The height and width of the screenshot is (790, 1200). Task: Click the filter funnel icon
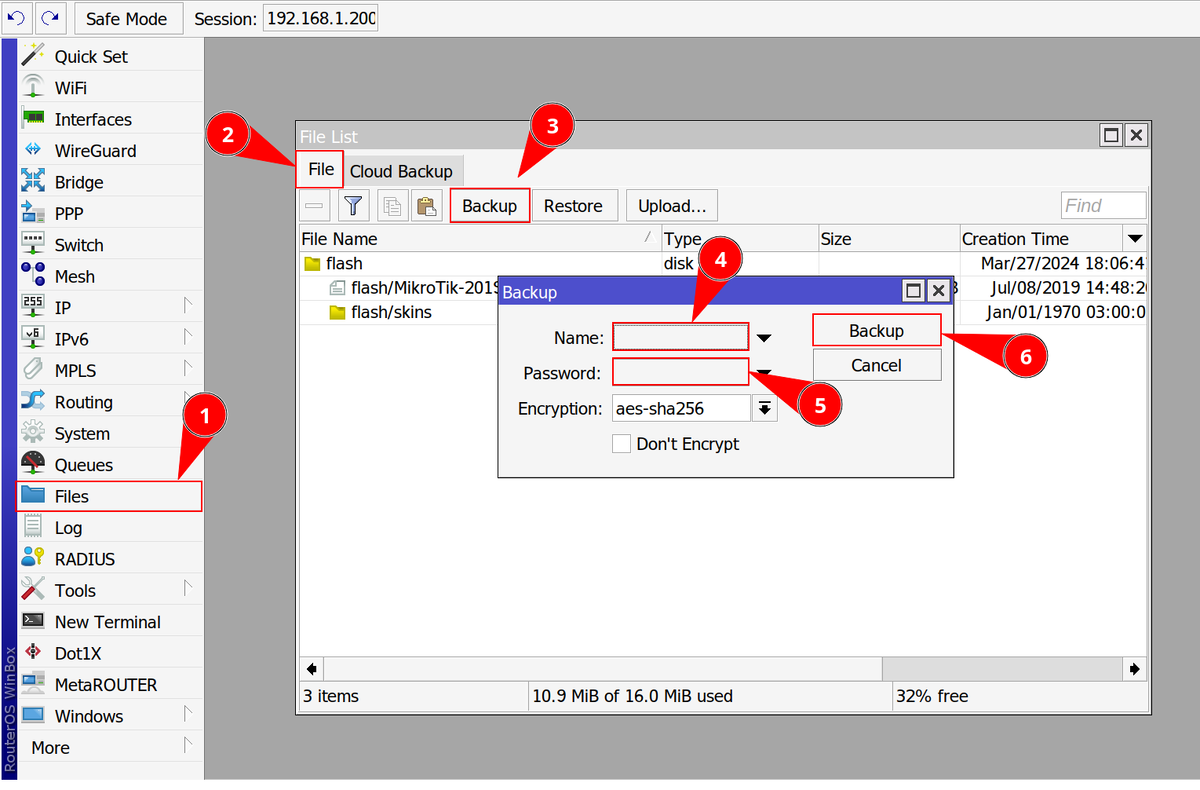point(353,206)
